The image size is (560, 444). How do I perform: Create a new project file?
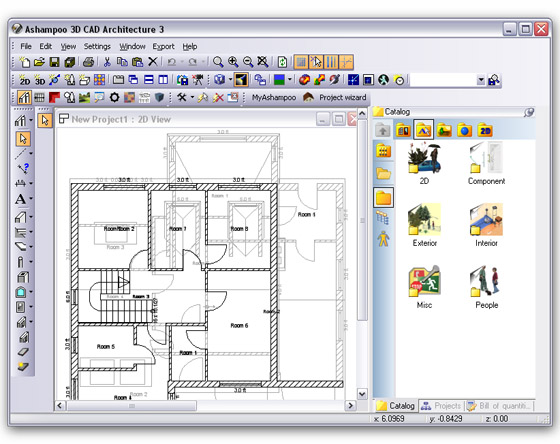click(24, 62)
